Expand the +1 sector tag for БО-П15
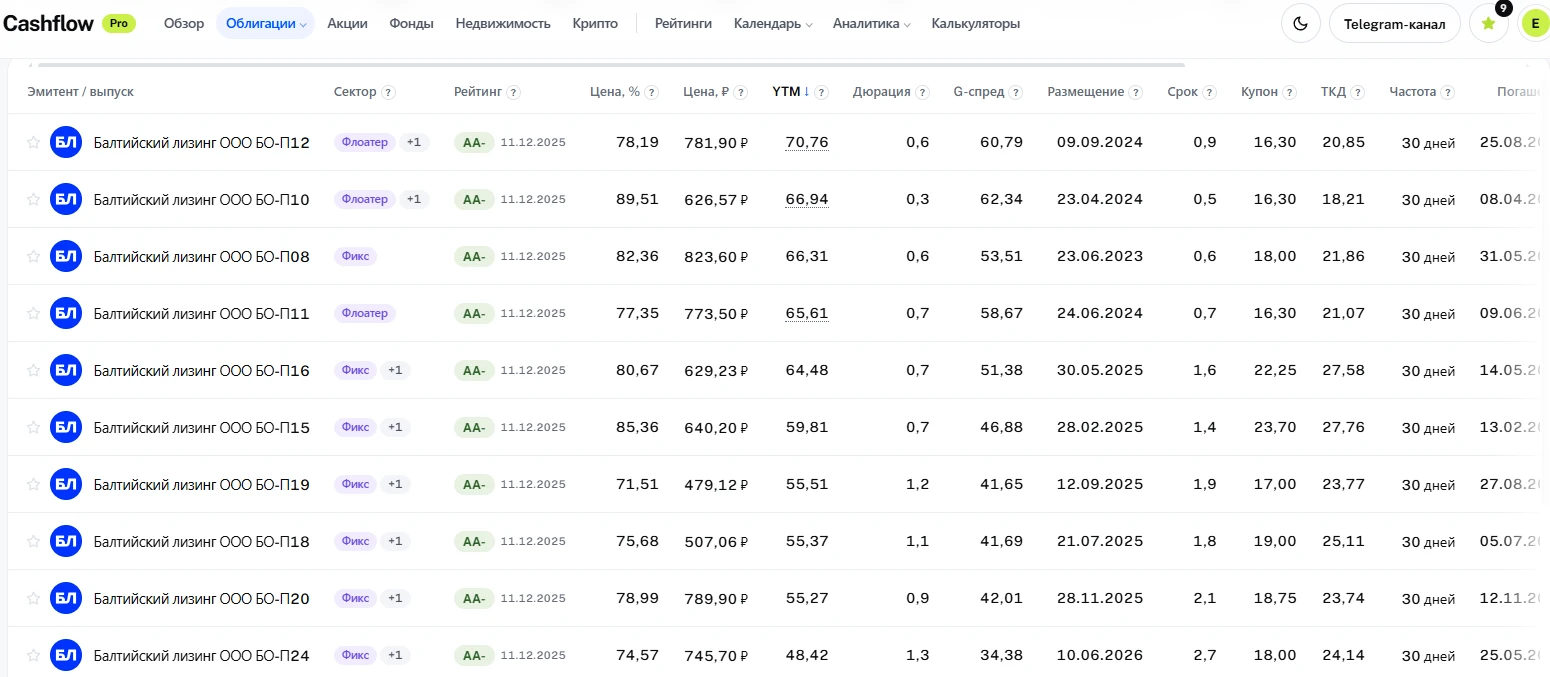The width and height of the screenshot is (1550, 677). (x=395, y=427)
